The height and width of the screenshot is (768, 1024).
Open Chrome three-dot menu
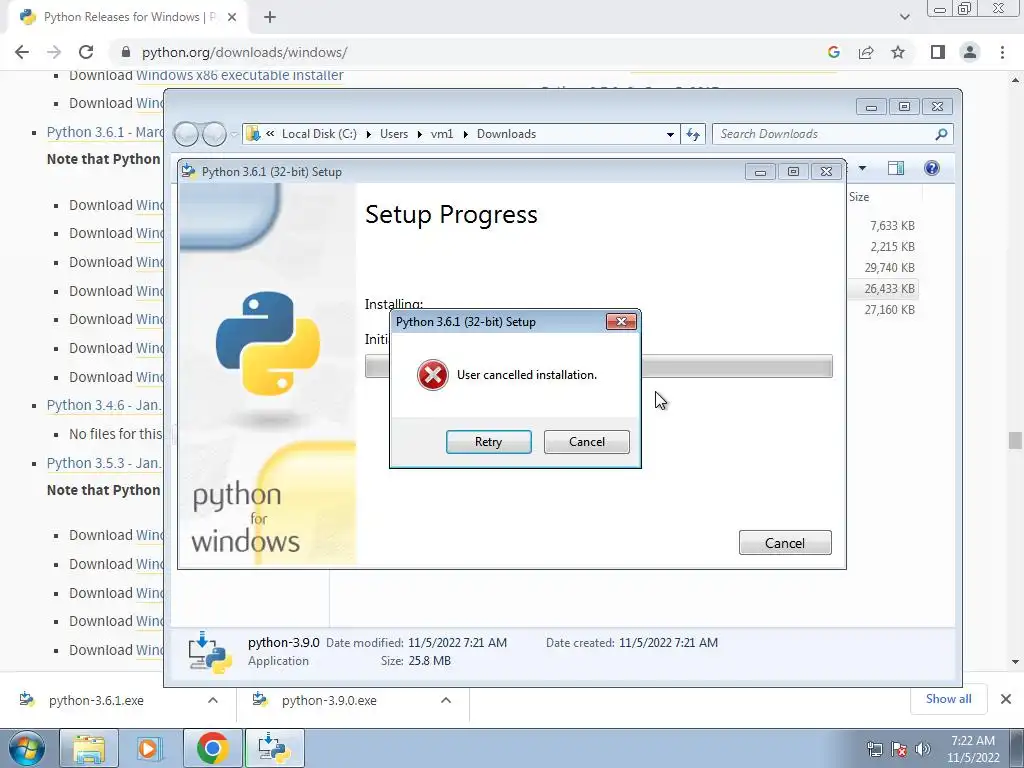[x=1002, y=52]
